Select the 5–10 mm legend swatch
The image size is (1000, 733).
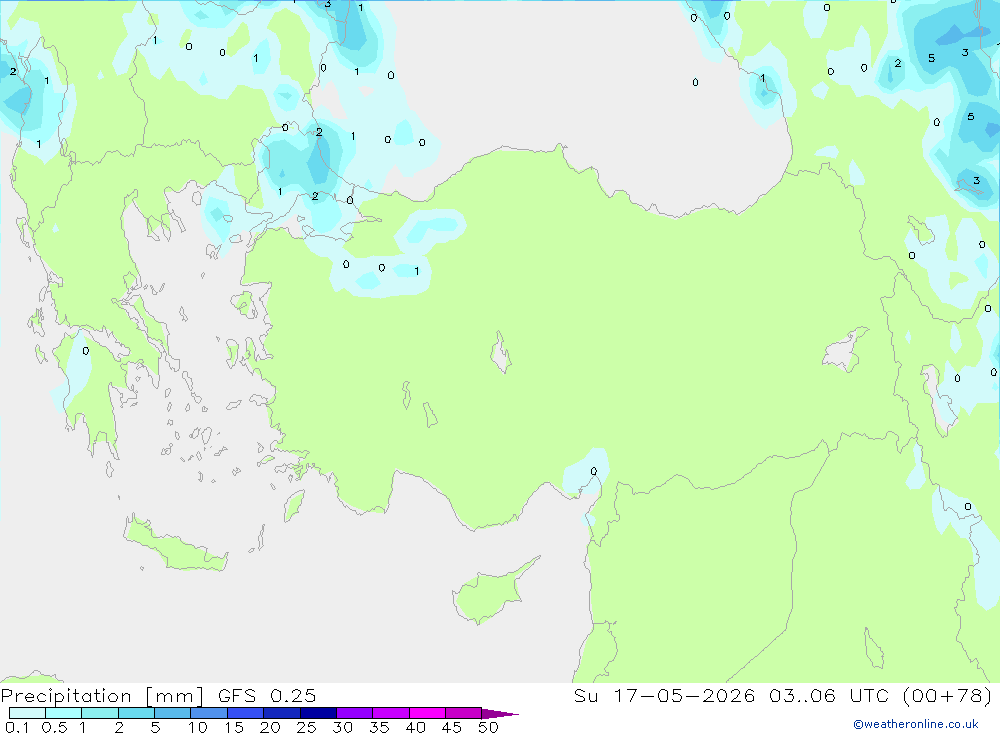172,713
